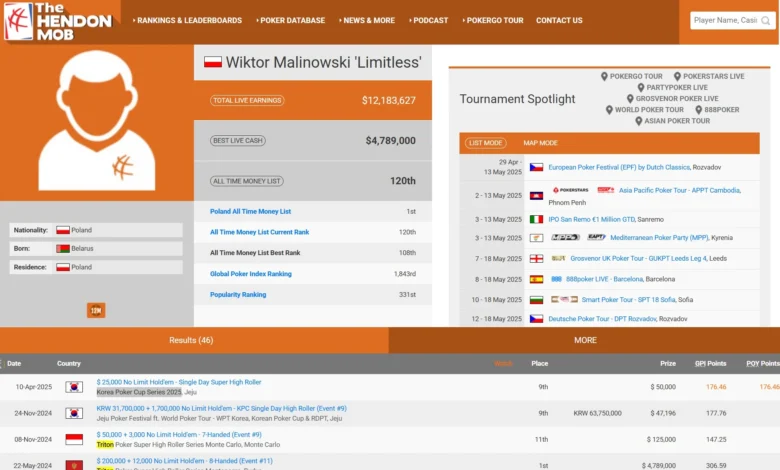The image size is (780, 470).
Task: Sort results by Prize column header
Action: 668,364
